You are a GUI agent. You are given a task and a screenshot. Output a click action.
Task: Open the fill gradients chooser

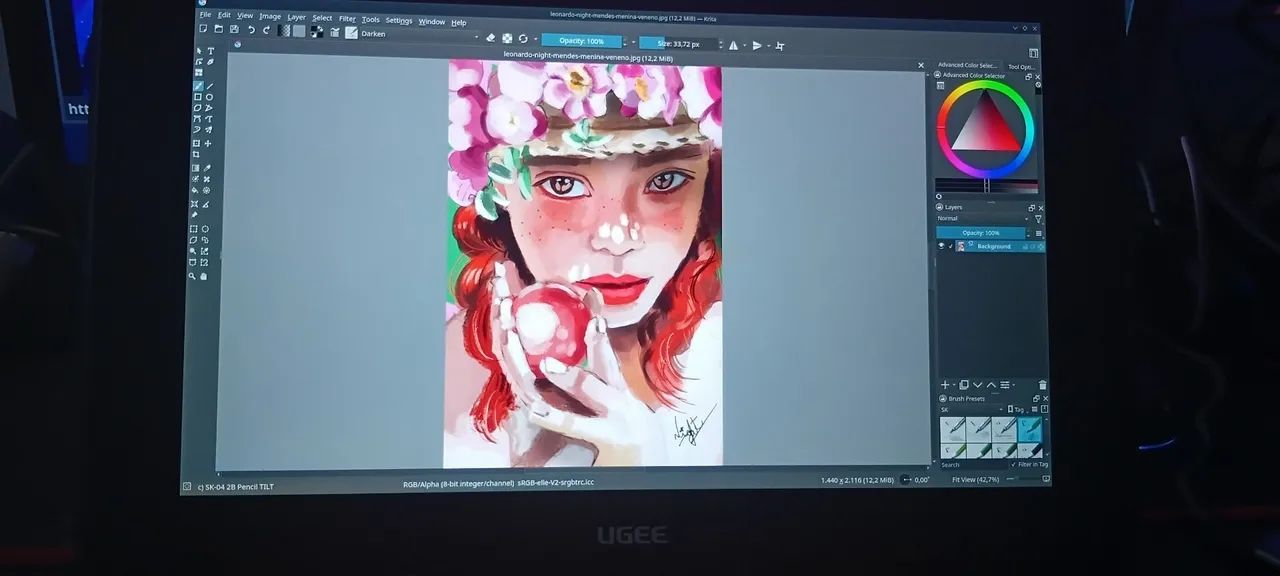tap(284, 31)
